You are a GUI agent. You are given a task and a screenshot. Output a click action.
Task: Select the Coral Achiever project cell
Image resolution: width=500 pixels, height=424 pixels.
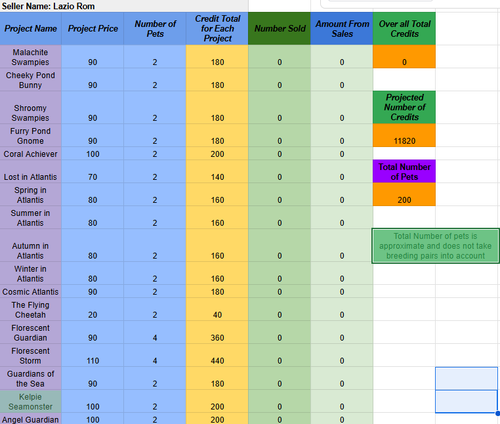pyautogui.click(x=31, y=153)
